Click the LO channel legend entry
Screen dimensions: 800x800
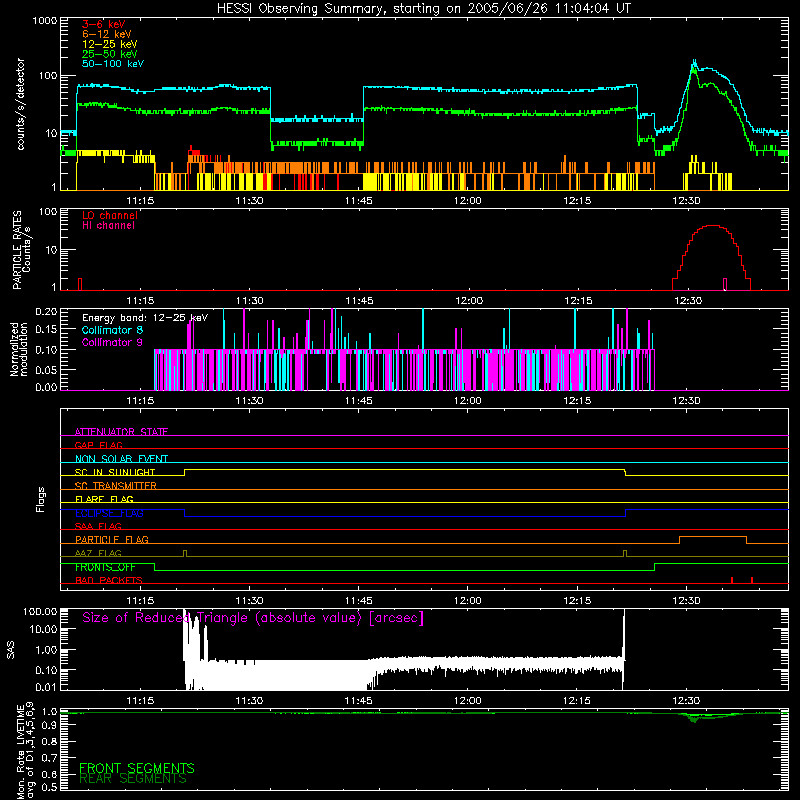(x=110, y=215)
